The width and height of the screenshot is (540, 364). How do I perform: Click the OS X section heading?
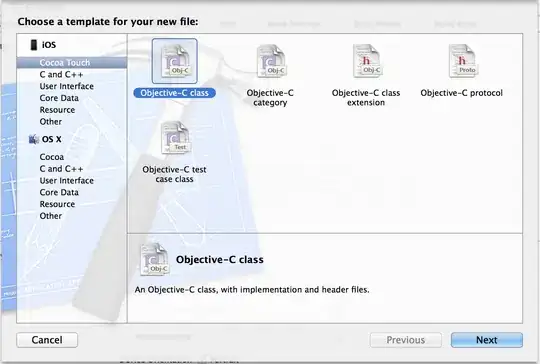[52, 139]
